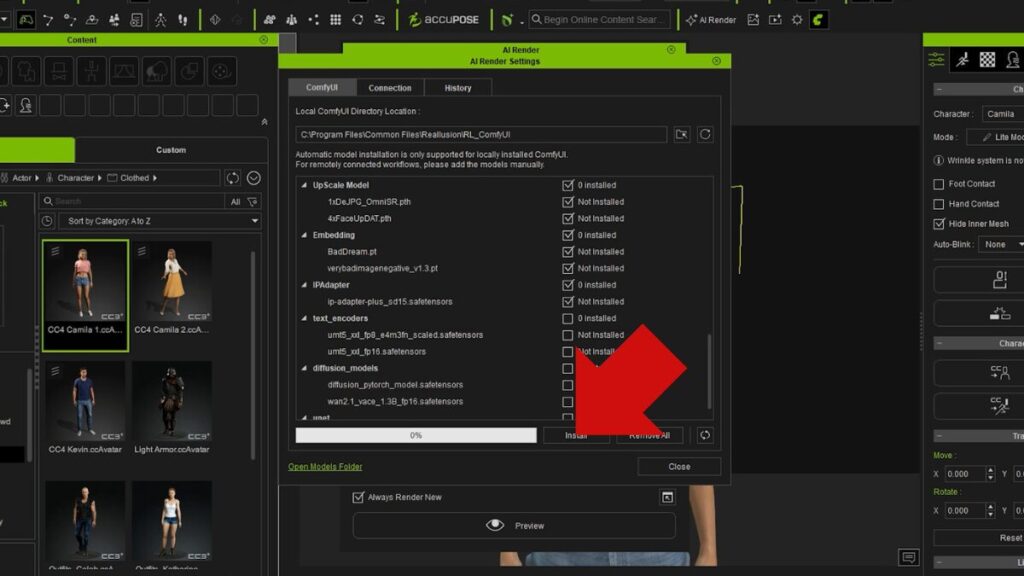Click the tree scene category icon in Content
1024x576 pixels.
click(x=157, y=71)
